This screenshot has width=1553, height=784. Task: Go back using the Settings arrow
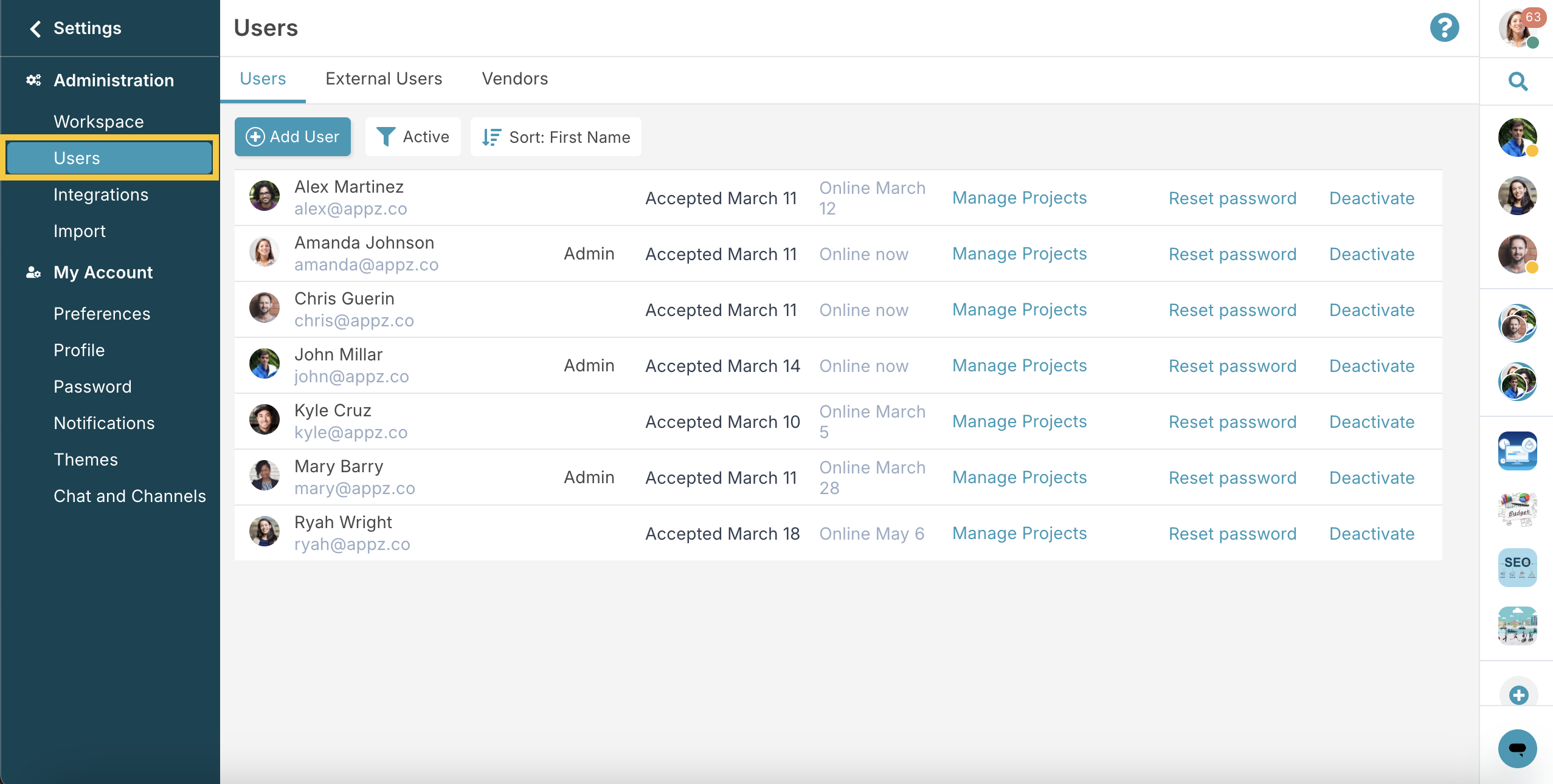[x=36, y=29]
